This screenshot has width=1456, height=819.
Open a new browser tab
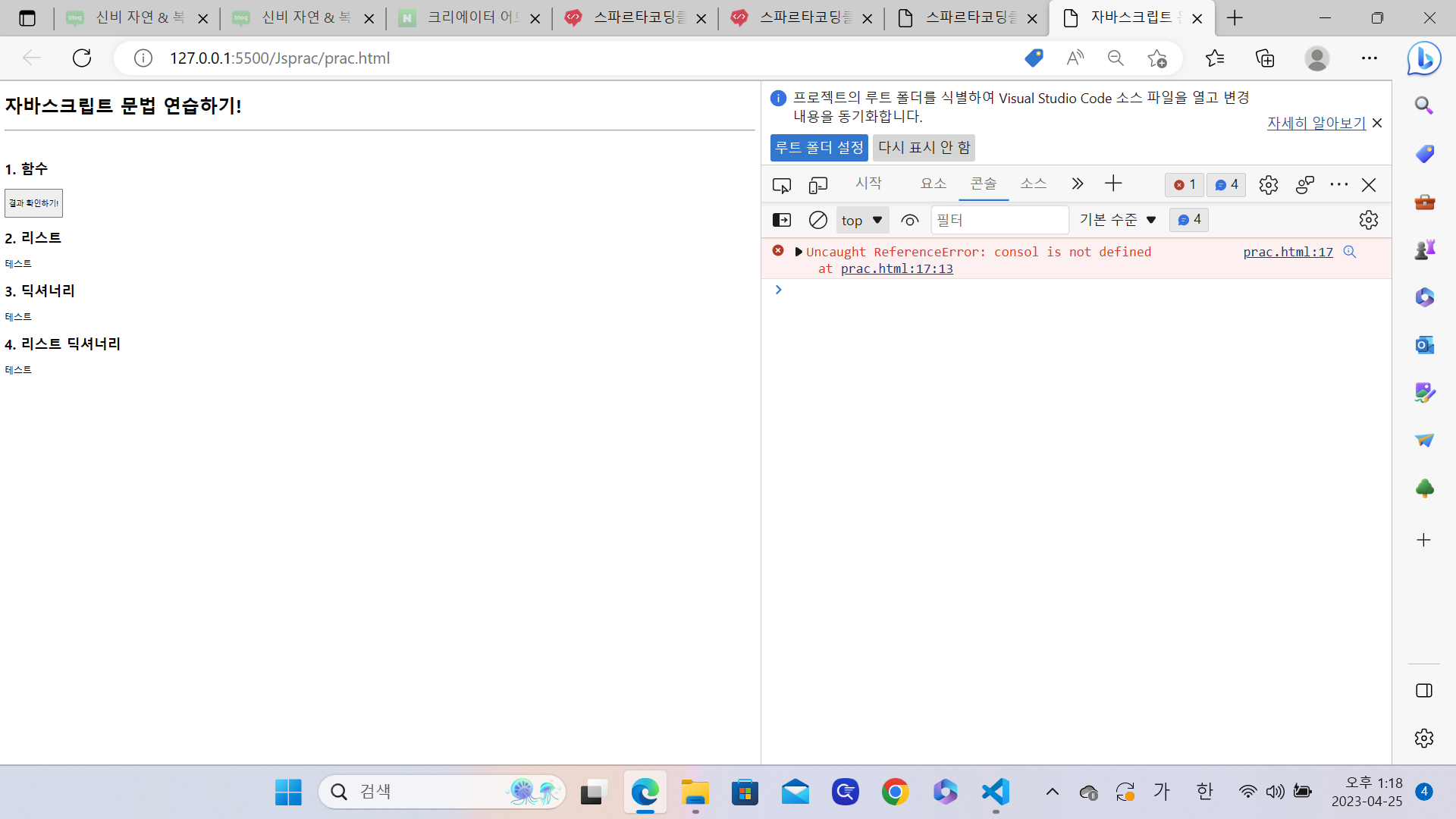tap(1235, 18)
